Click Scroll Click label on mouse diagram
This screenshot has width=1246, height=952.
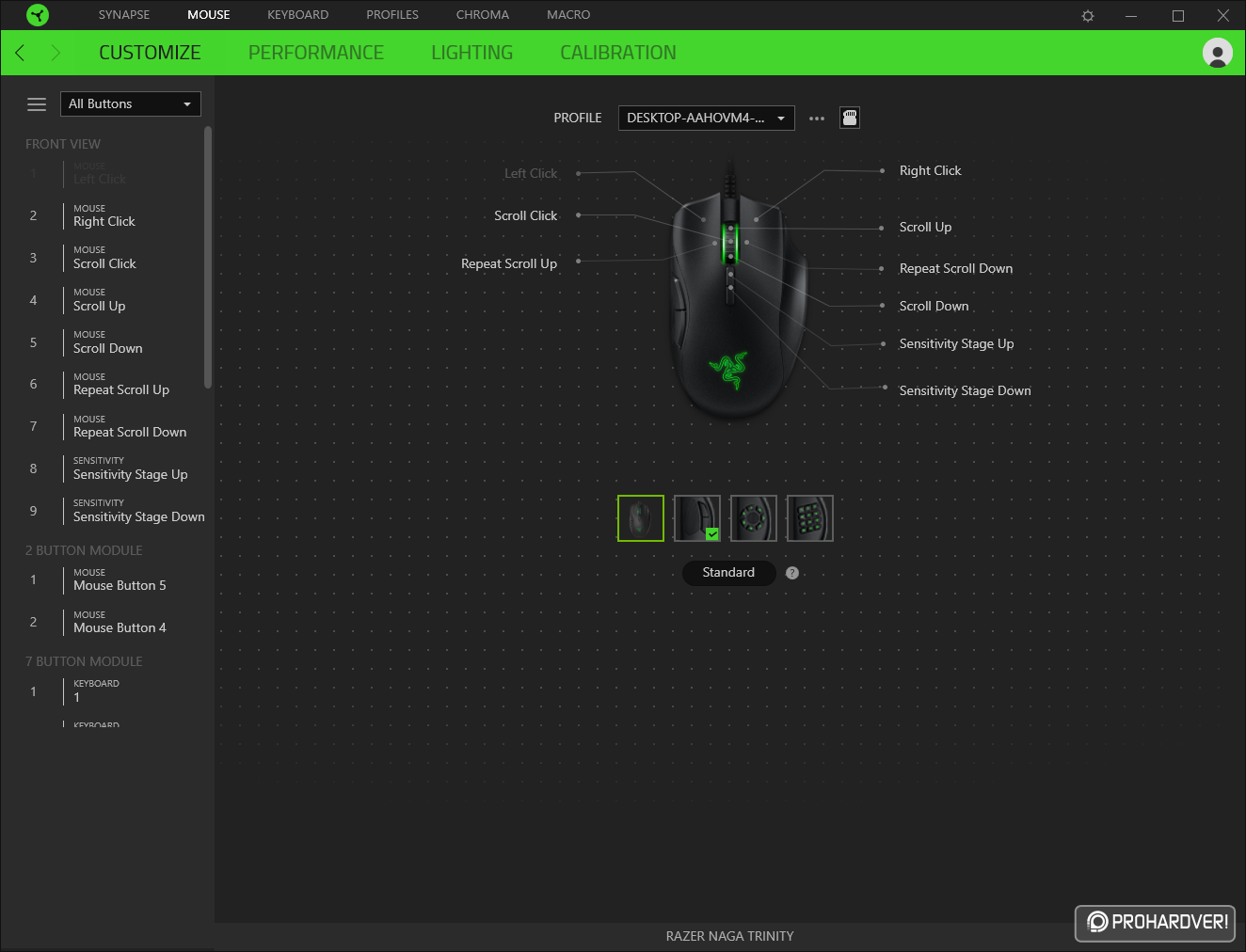coord(526,216)
